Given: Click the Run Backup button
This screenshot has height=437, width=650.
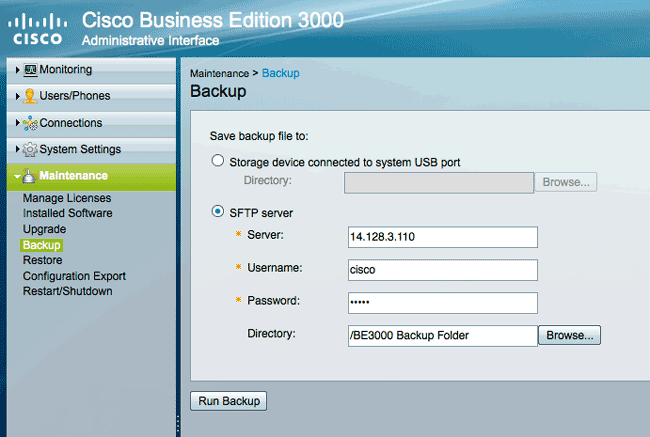Looking at the screenshot, I should coord(228,401).
